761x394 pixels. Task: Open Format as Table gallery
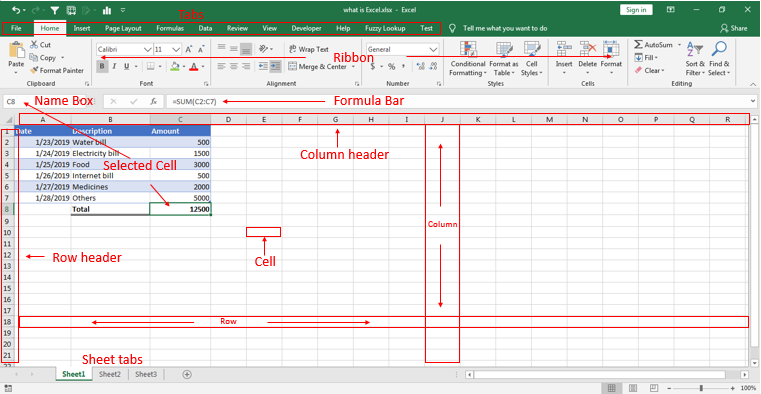coord(504,59)
